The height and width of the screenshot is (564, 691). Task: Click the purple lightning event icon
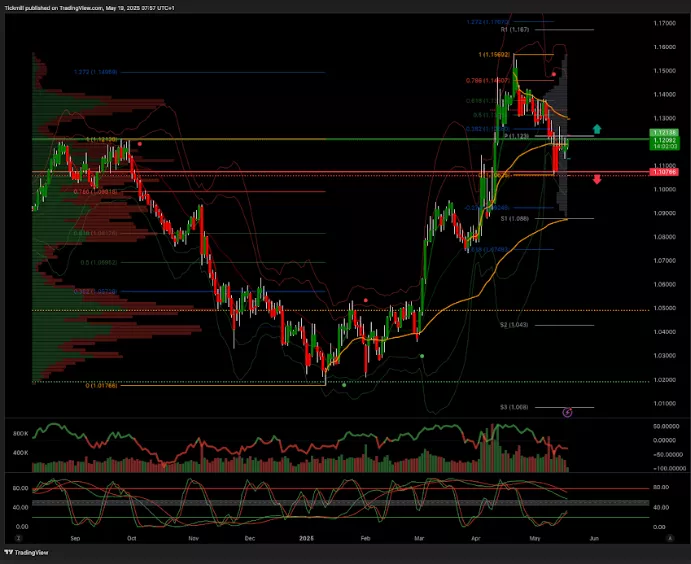coord(568,411)
